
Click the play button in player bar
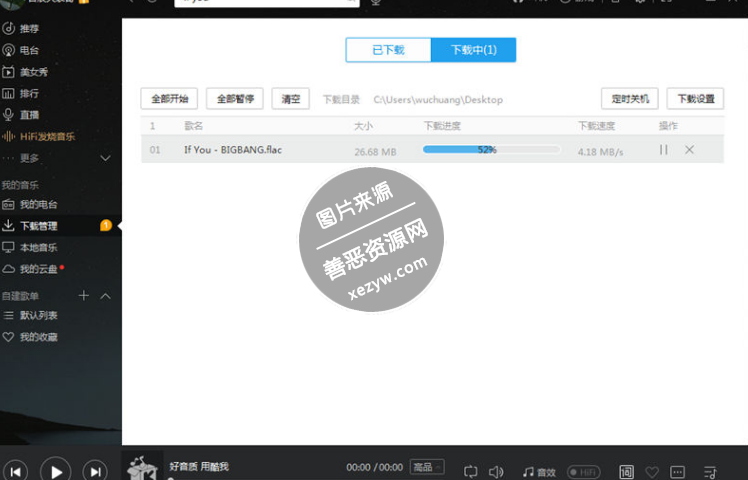tap(56, 471)
